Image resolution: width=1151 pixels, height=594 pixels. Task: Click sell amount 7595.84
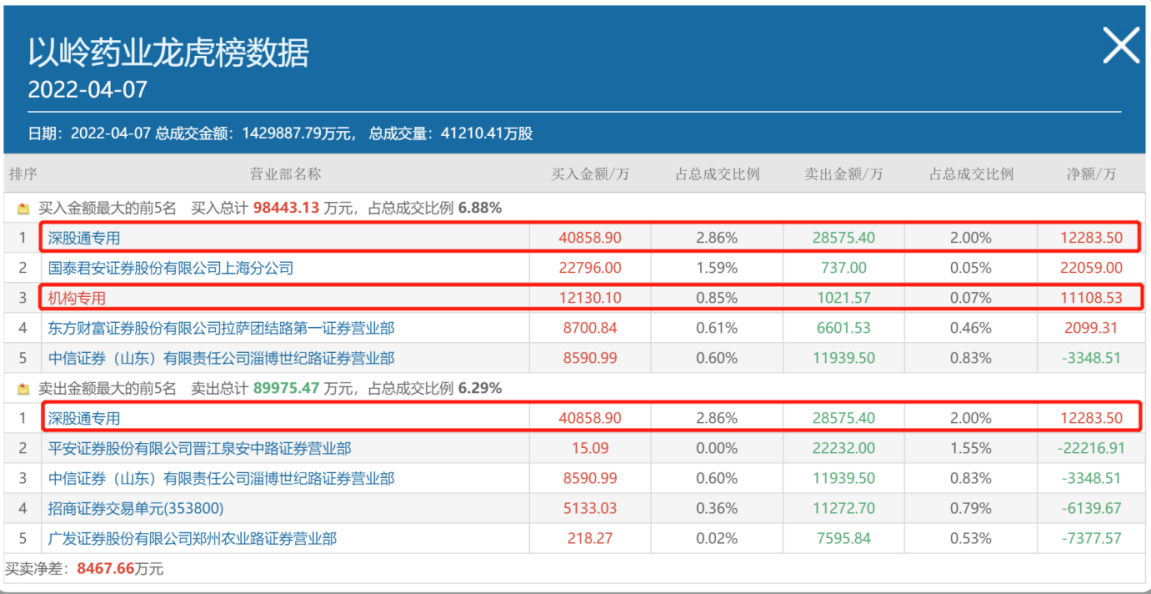(843, 538)
